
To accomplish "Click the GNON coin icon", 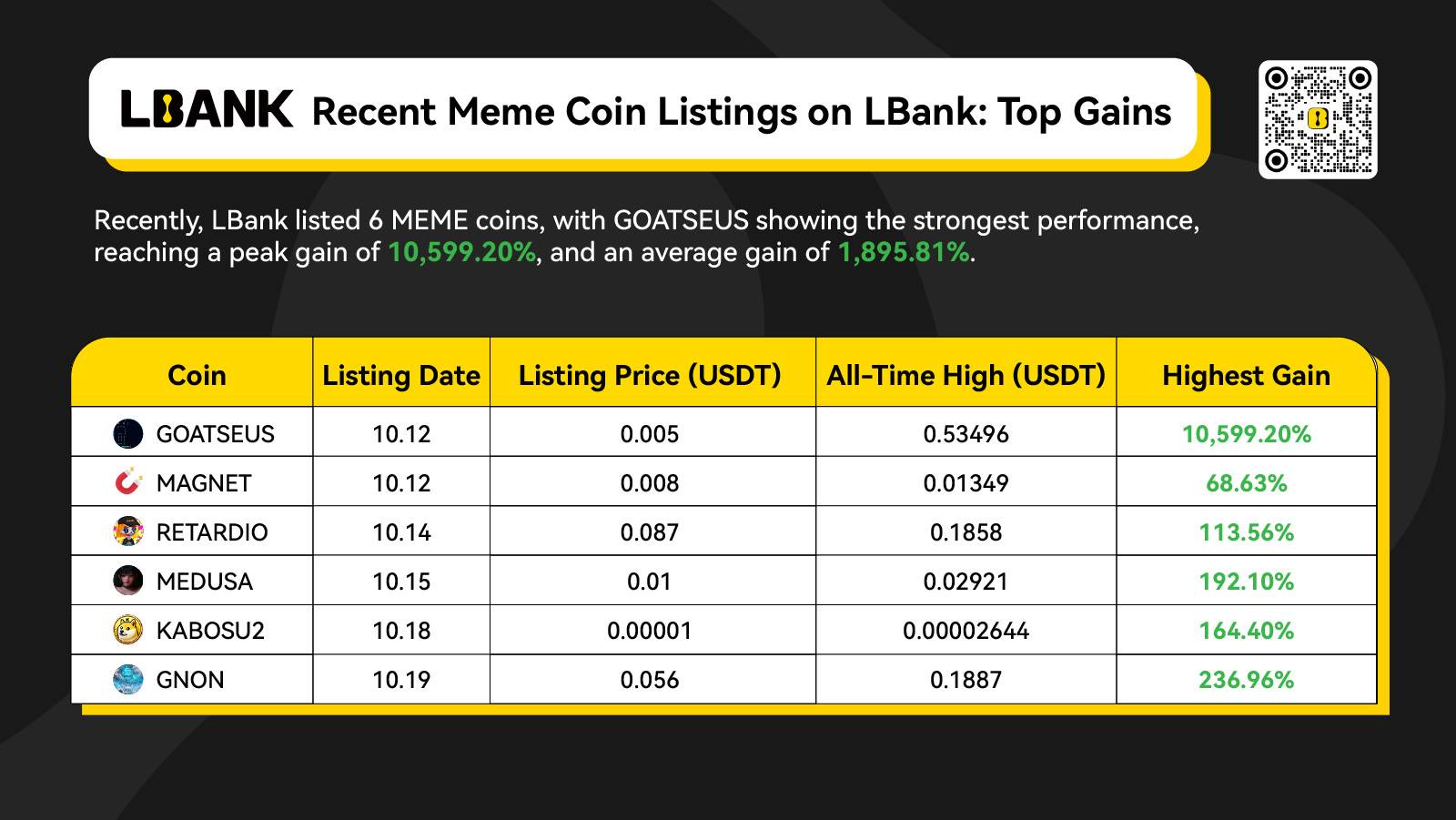I will pos(128,679).
